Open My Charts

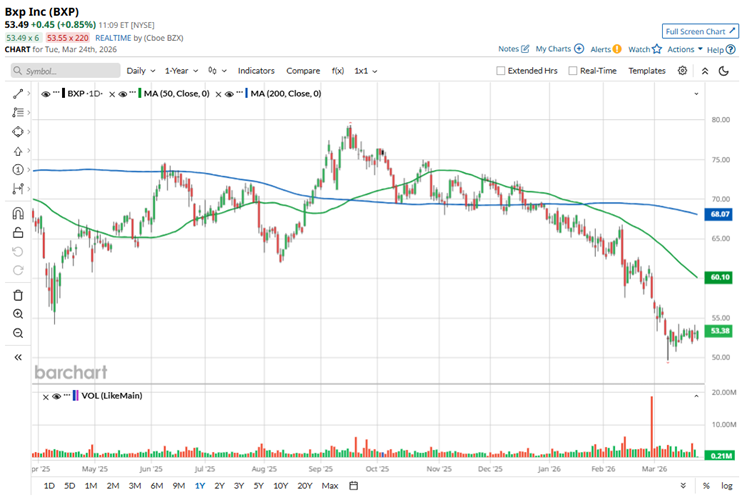coord(560,49)
